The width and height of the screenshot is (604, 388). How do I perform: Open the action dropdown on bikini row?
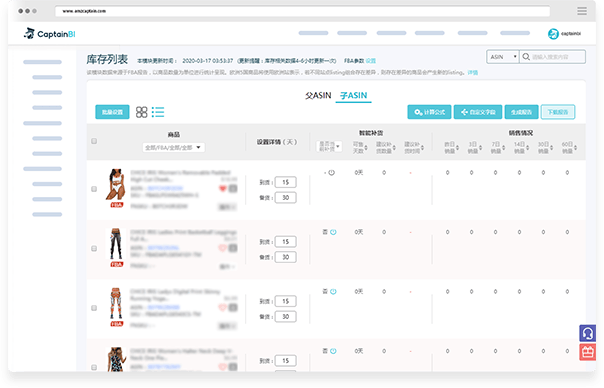(227, 207)
